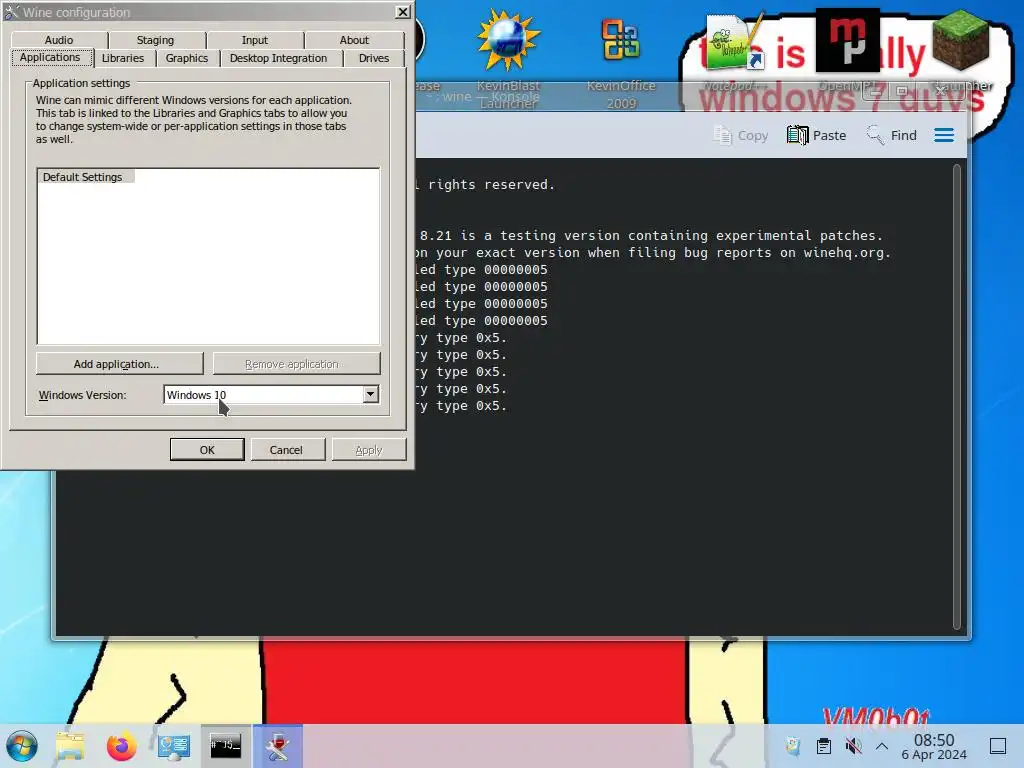
Task: Open the system settings taskbar icon
Action: (174, 746)
